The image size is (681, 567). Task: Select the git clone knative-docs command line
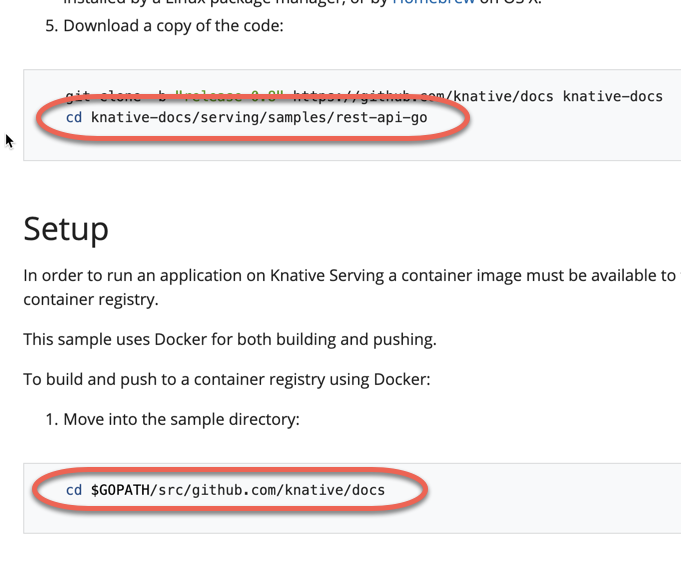pos(364,96)
